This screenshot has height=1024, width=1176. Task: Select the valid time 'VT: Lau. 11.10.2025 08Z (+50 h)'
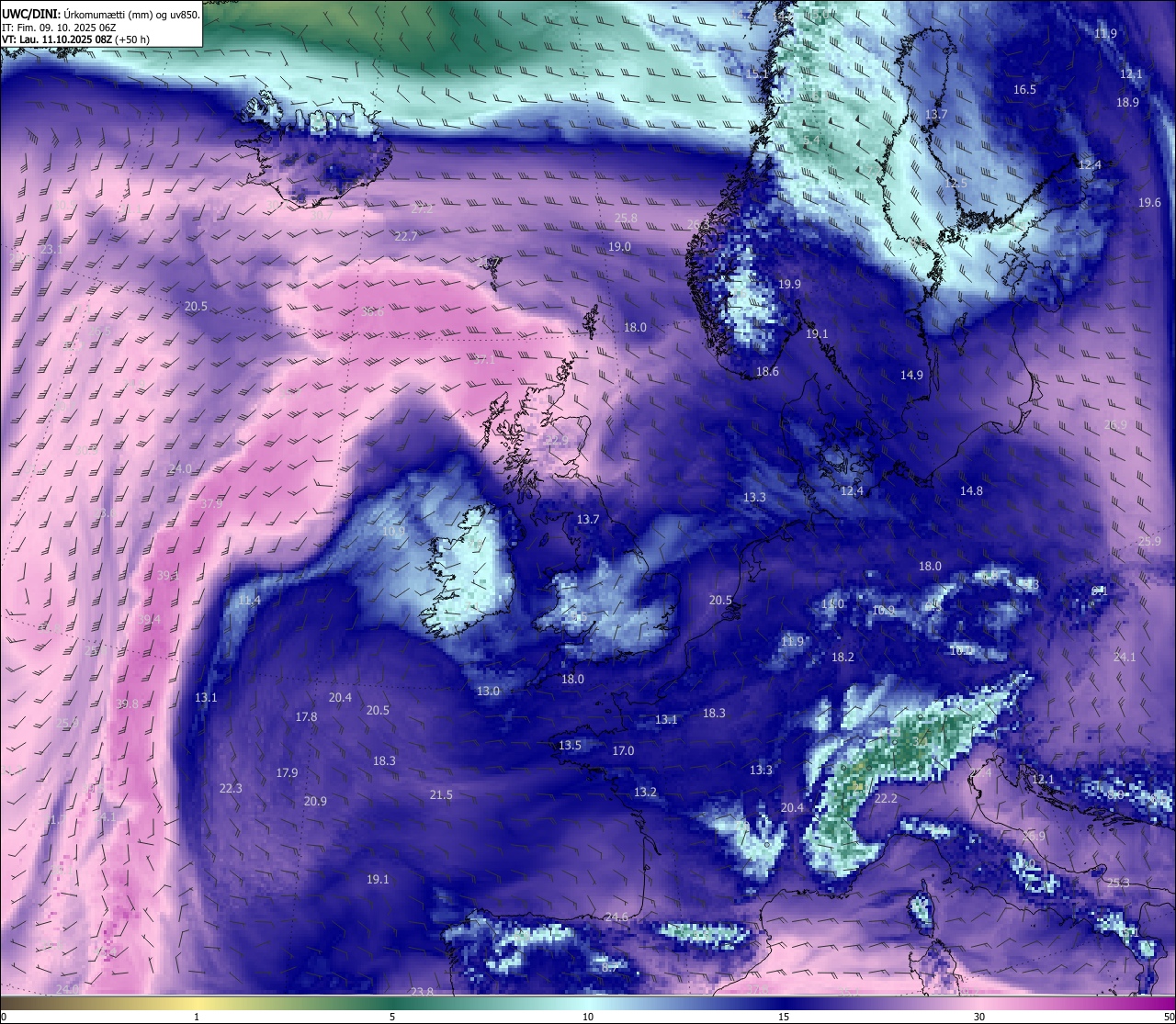click(76, 39)
